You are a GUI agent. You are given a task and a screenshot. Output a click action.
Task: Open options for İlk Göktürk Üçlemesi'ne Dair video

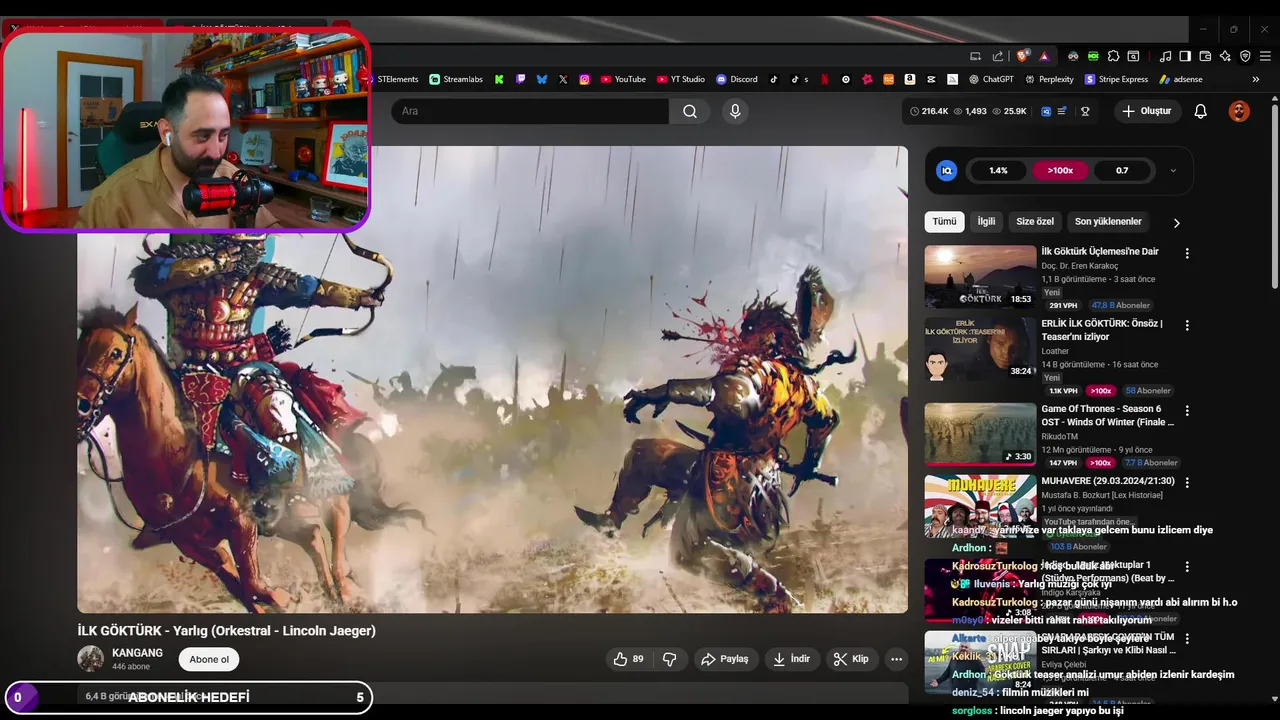click(1187, 253)
